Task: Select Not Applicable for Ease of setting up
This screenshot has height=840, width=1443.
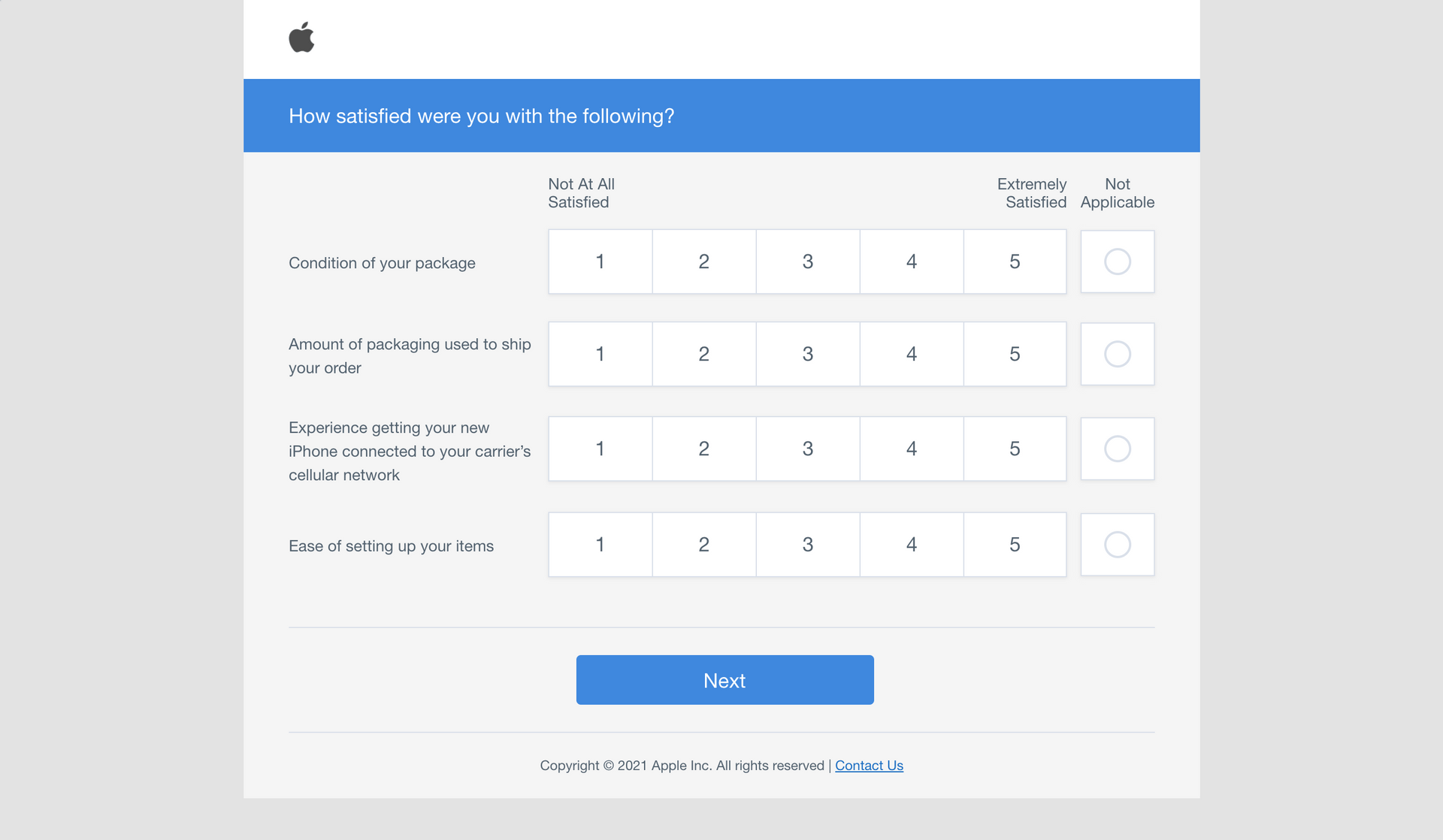Action: click(x=1117, y=545)
